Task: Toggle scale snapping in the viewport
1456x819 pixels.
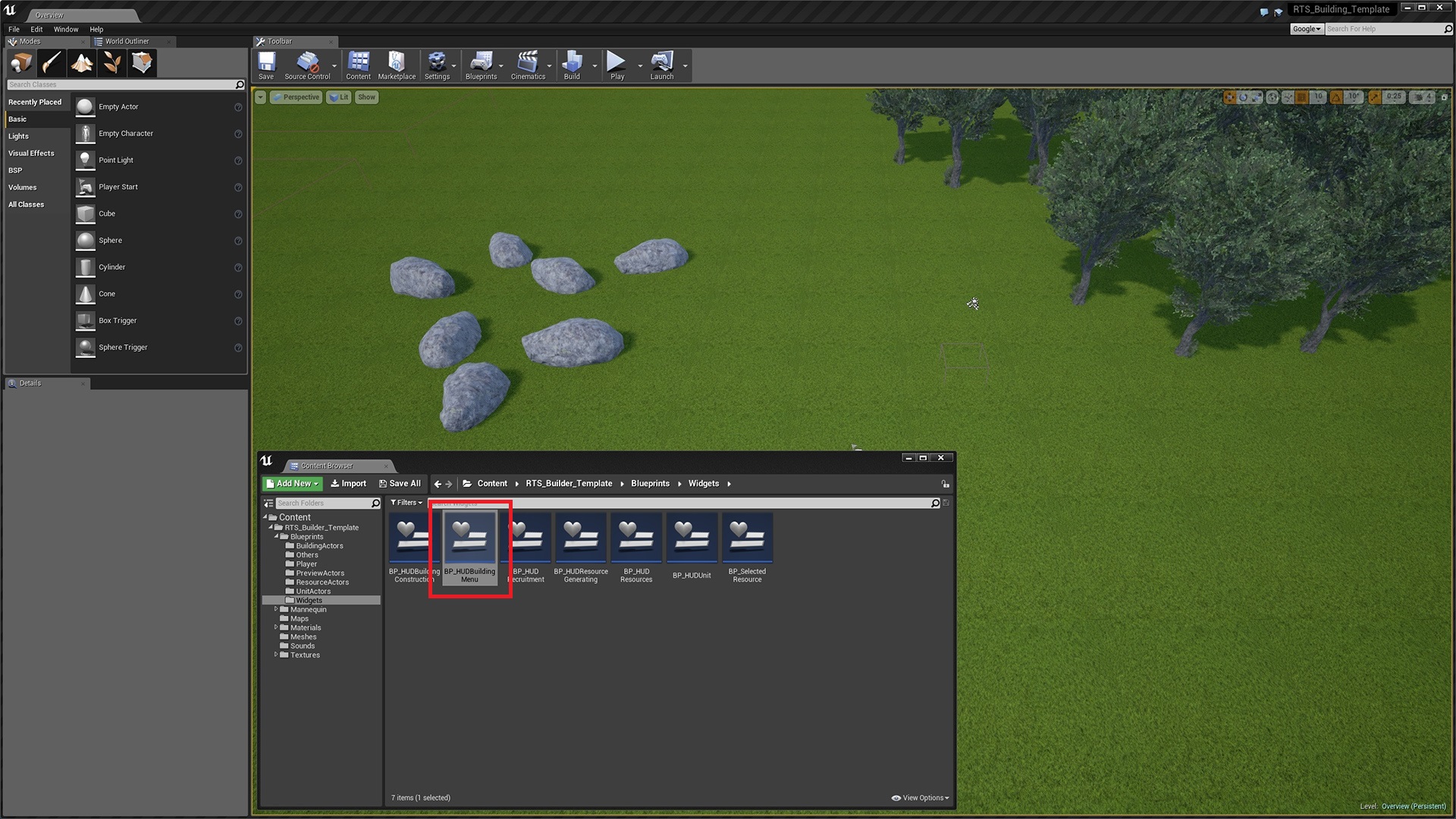Action: pyautogui.click(x=1374, y=97)
